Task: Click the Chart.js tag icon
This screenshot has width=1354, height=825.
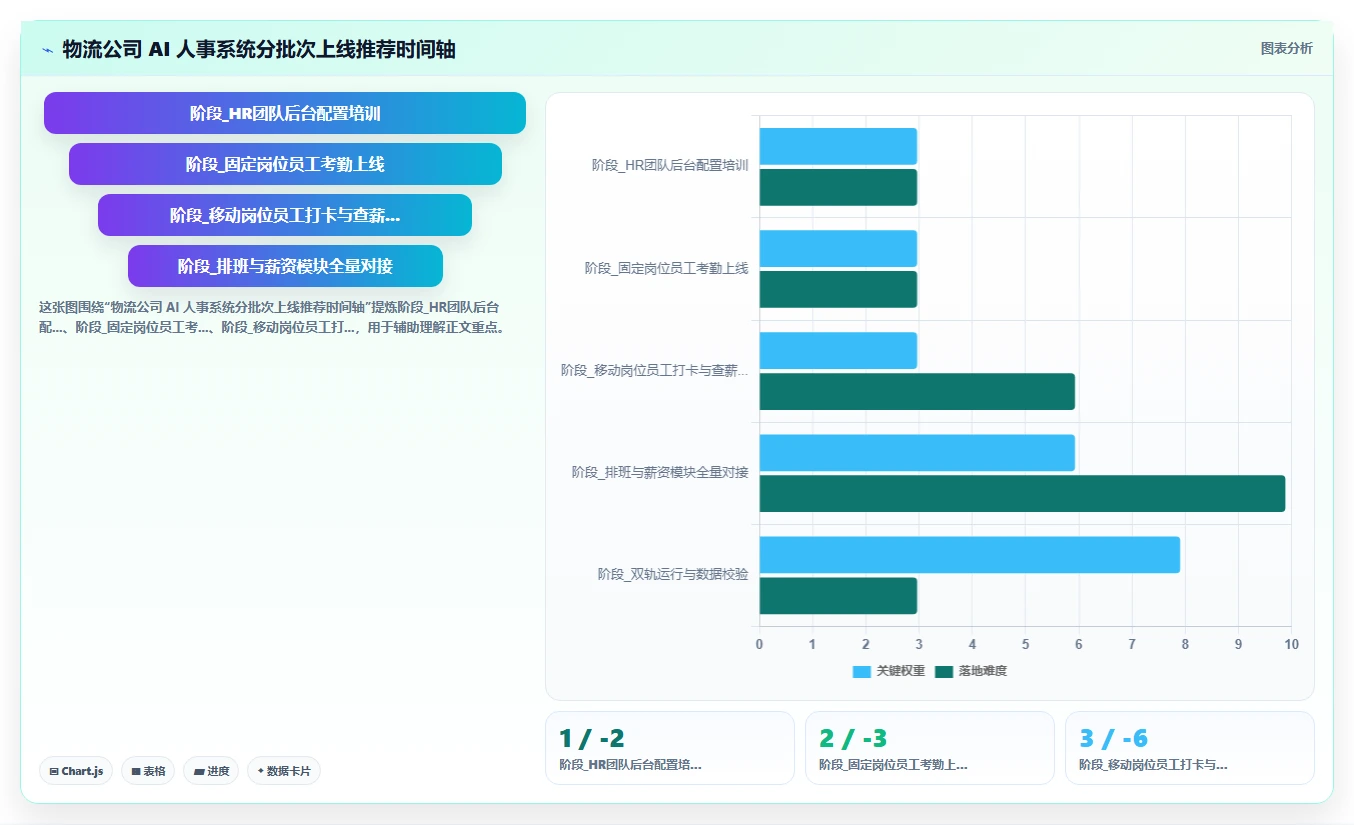Action: click(x=54, y=771)
